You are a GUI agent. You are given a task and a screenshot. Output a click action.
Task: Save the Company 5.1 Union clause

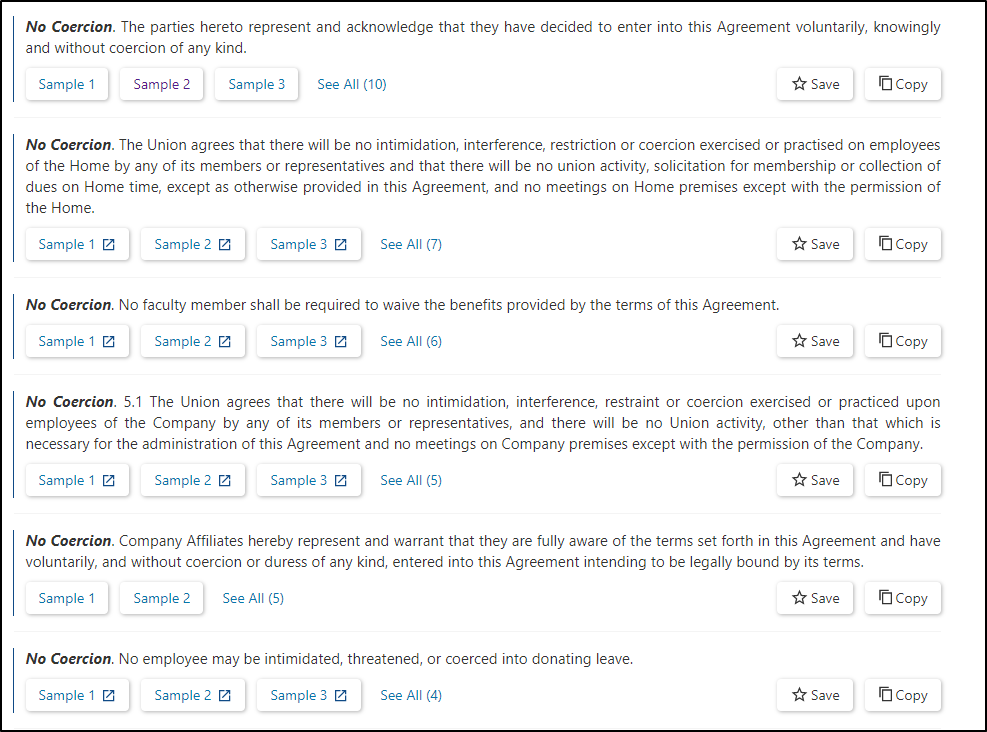815,480
